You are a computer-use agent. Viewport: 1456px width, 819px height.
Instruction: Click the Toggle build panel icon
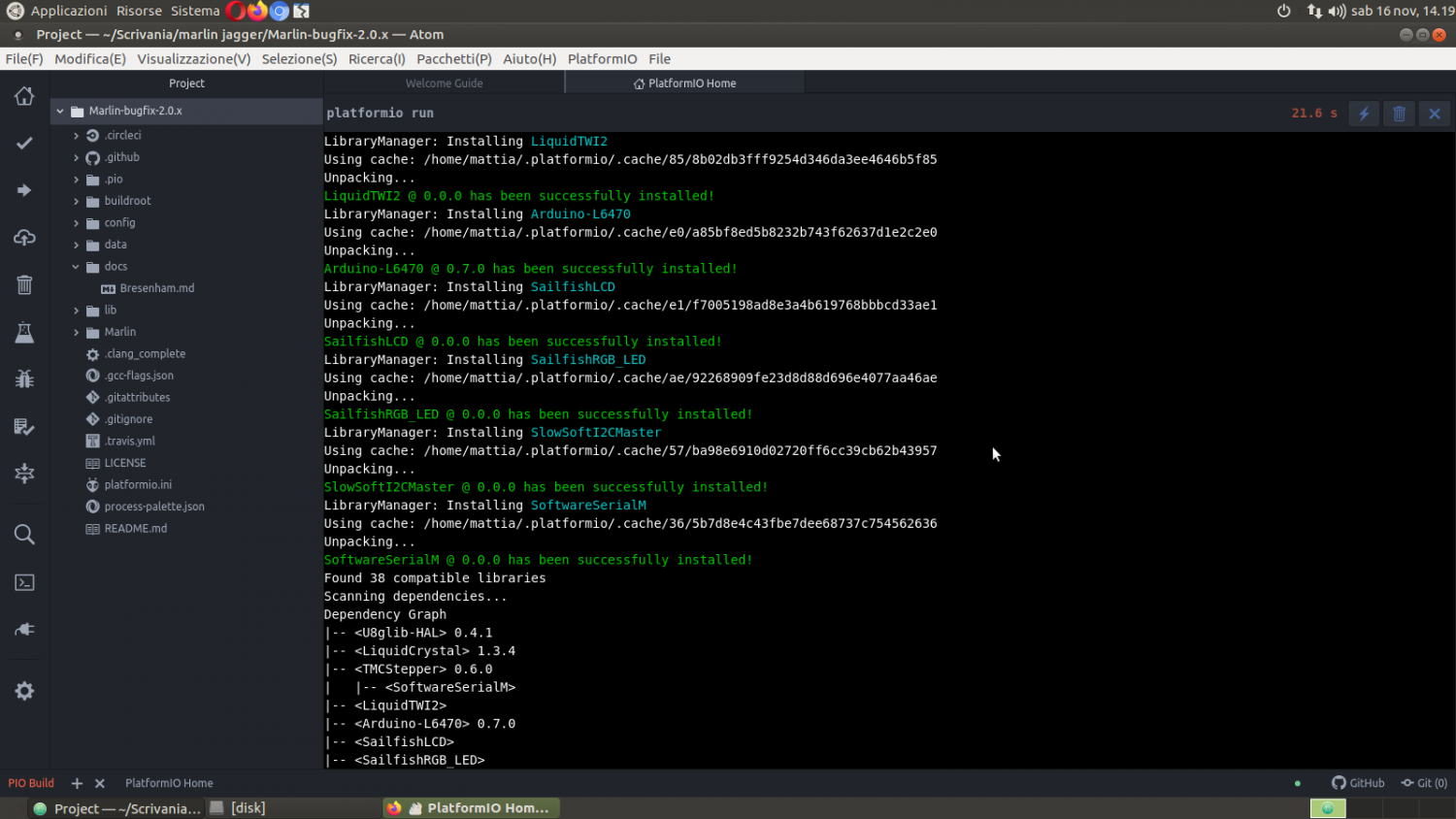tap(24, 473)
